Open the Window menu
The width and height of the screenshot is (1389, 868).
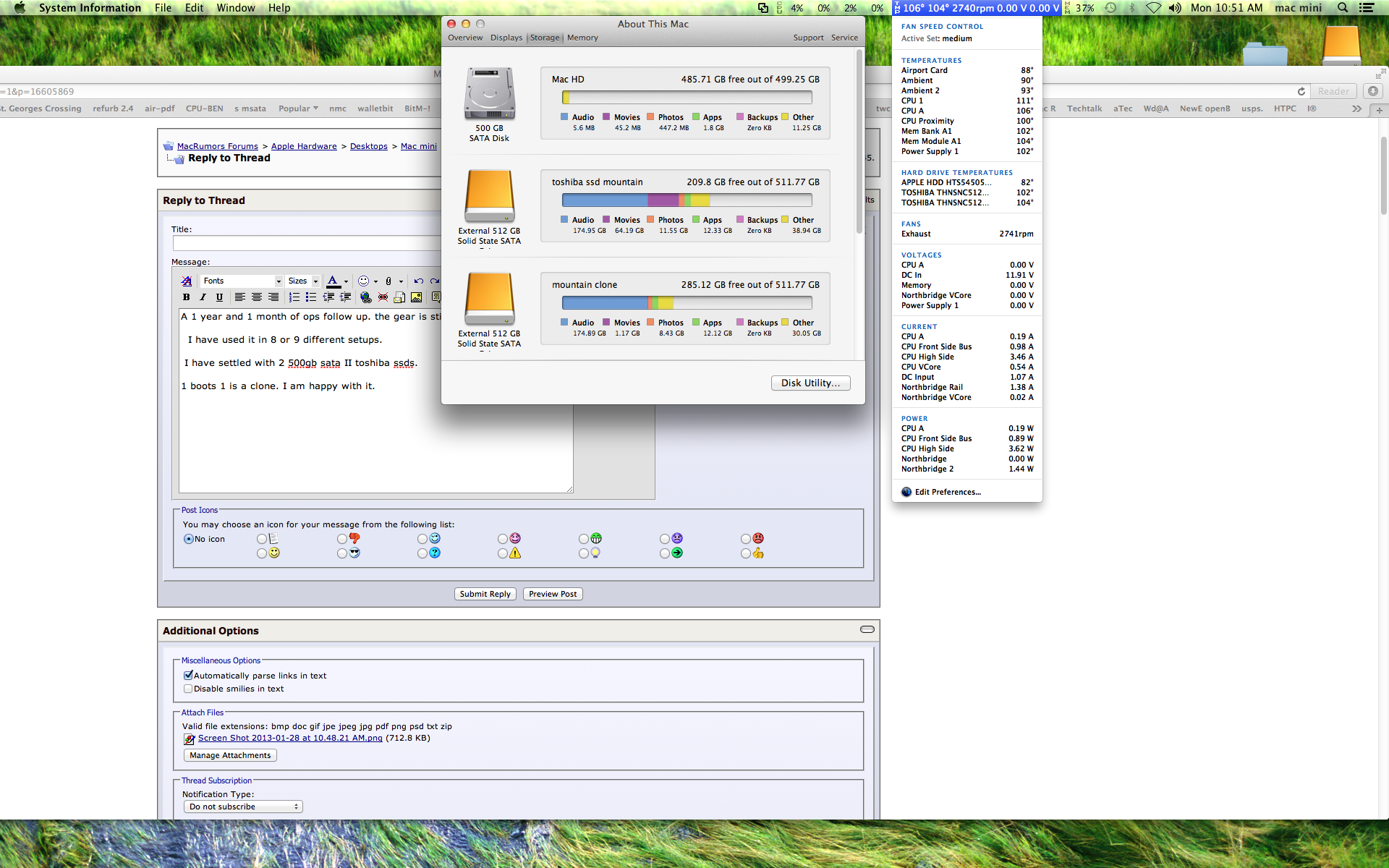click(x=235, y=8)
